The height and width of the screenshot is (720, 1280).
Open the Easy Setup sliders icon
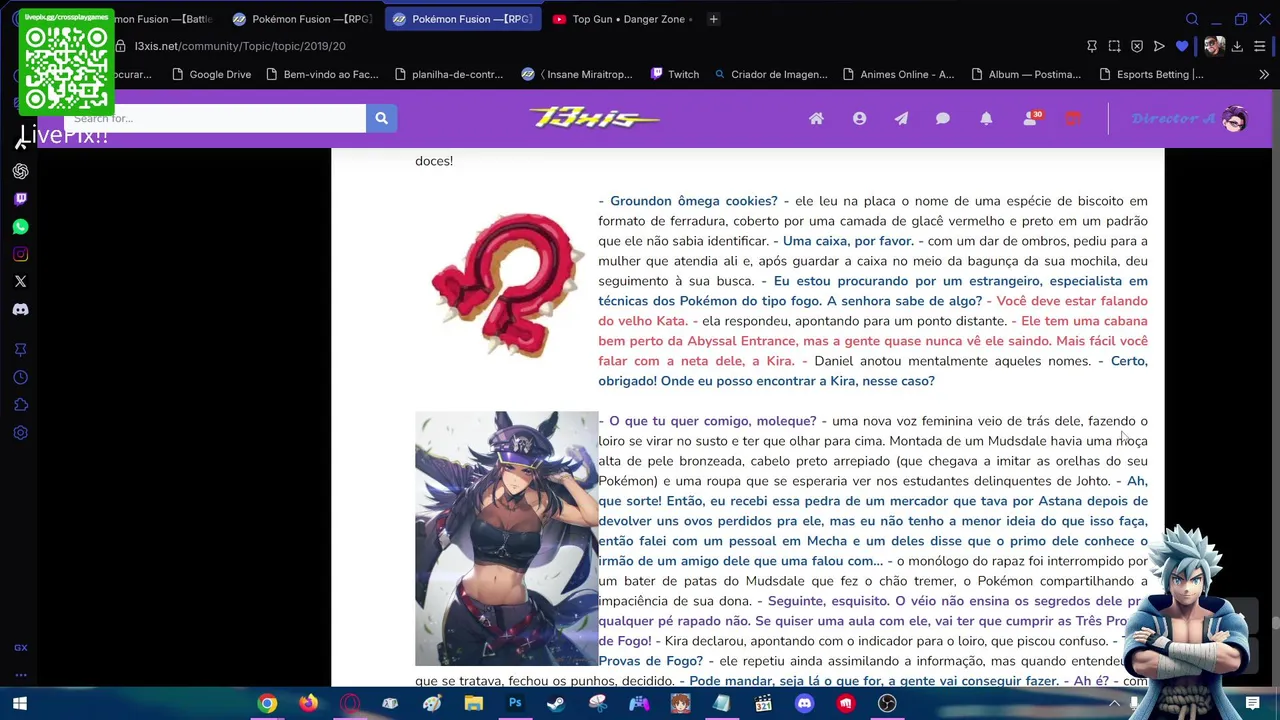[x=1260, y=46]
